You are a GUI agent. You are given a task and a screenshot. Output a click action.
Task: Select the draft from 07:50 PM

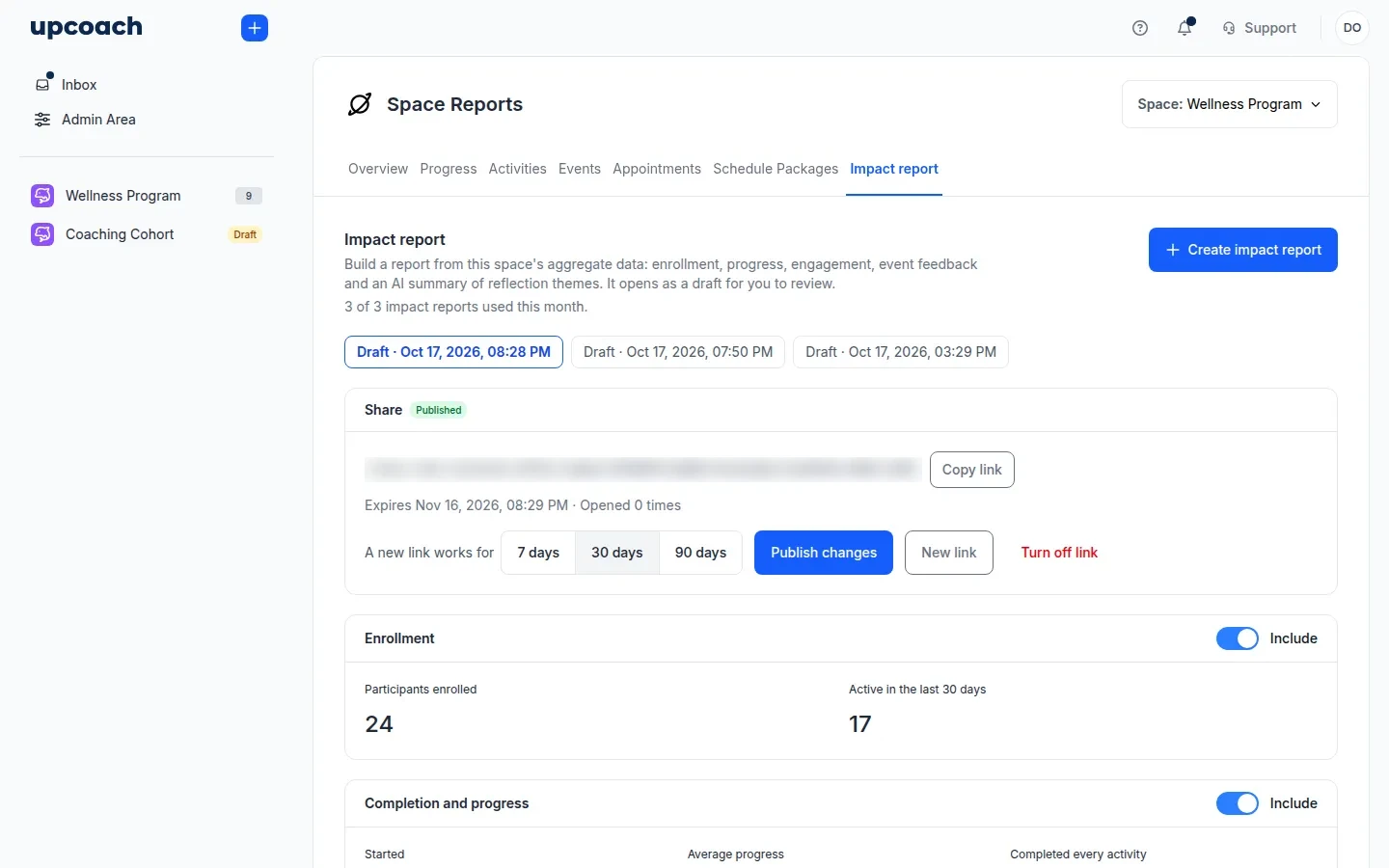(678, 352)
